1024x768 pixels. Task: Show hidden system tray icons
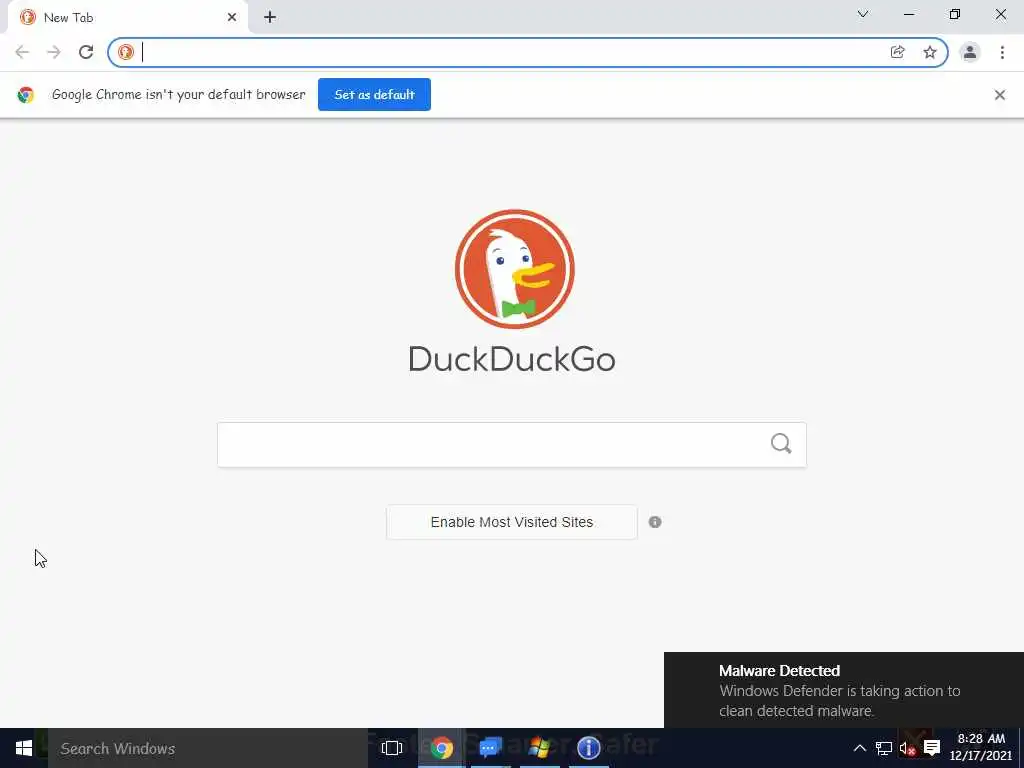(x=859, y=748)
